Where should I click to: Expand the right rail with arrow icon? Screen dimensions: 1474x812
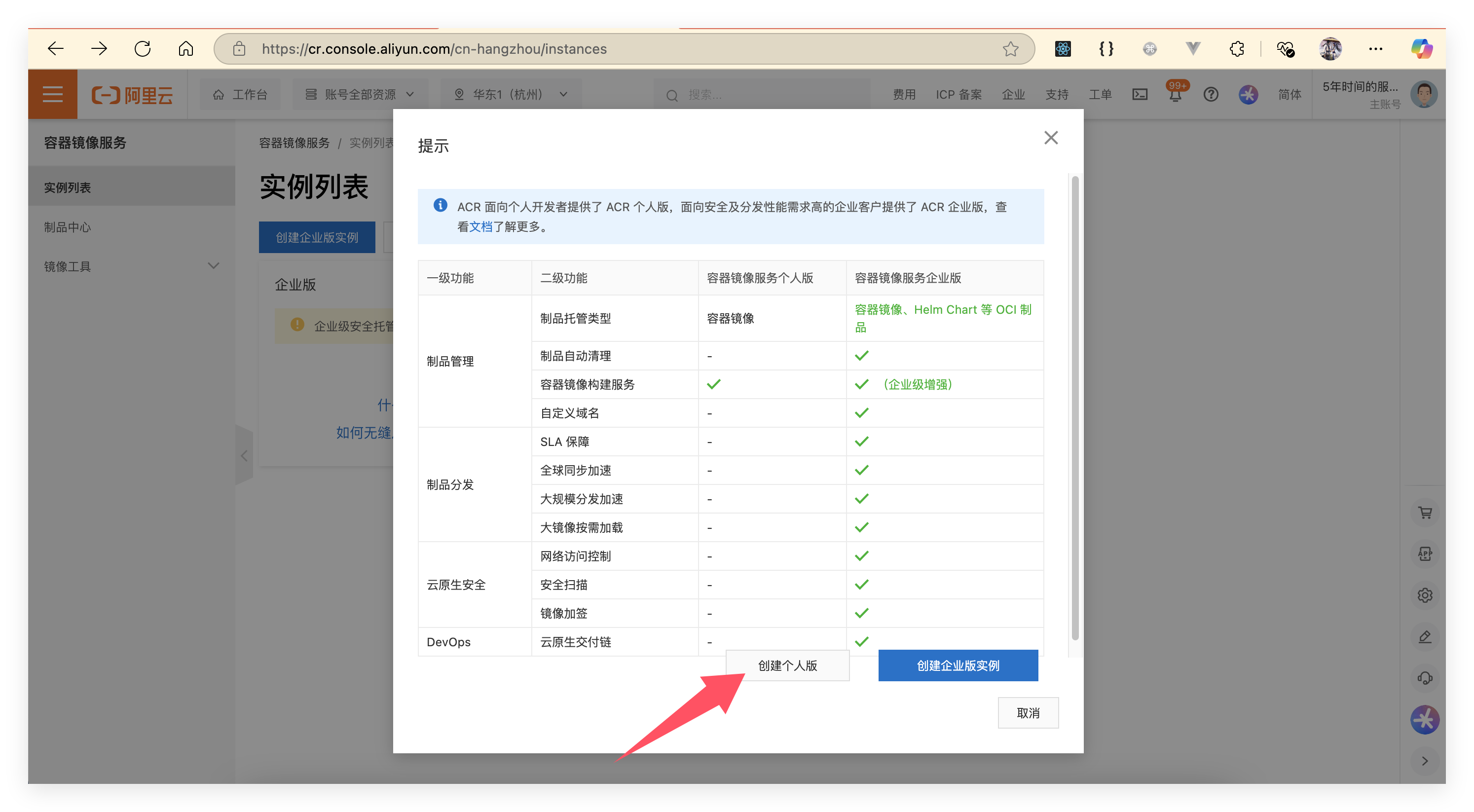pyautogui.click(x=1425, y=761)
